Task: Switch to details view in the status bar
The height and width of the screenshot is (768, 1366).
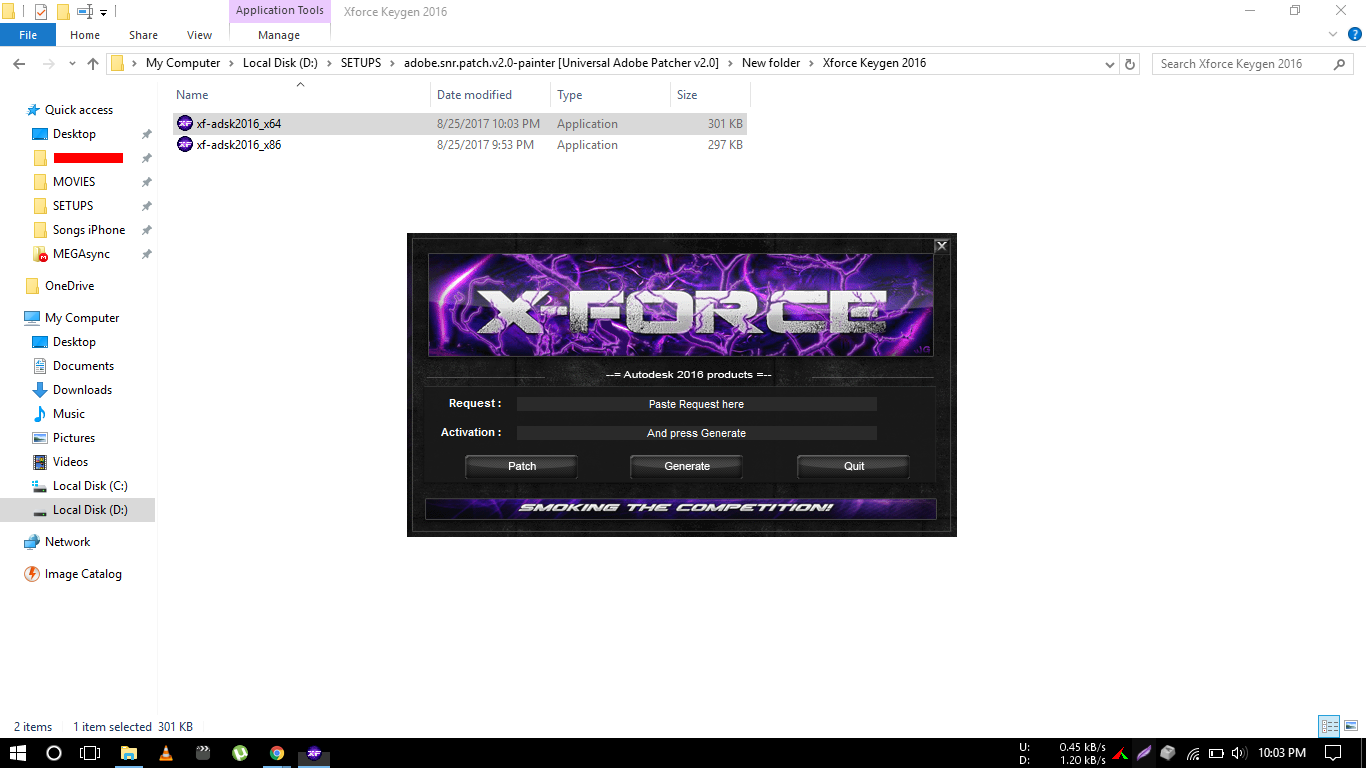Action: click(x=1329, y=727)
